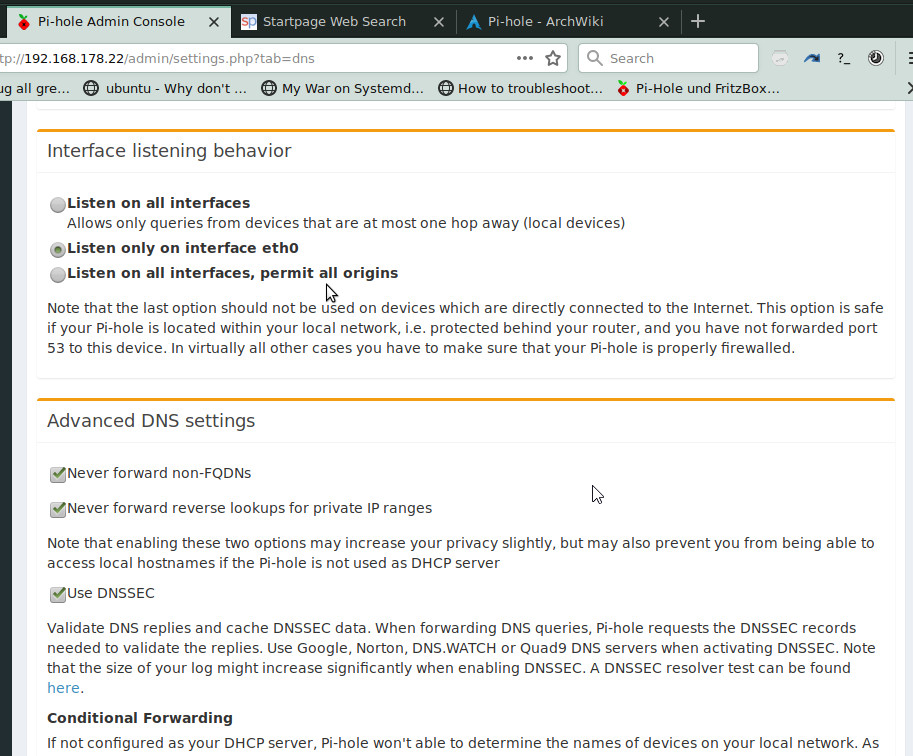Open a new browser tab
The height and width of the screenshot is (756, 913).
click(x=698, y=22)
